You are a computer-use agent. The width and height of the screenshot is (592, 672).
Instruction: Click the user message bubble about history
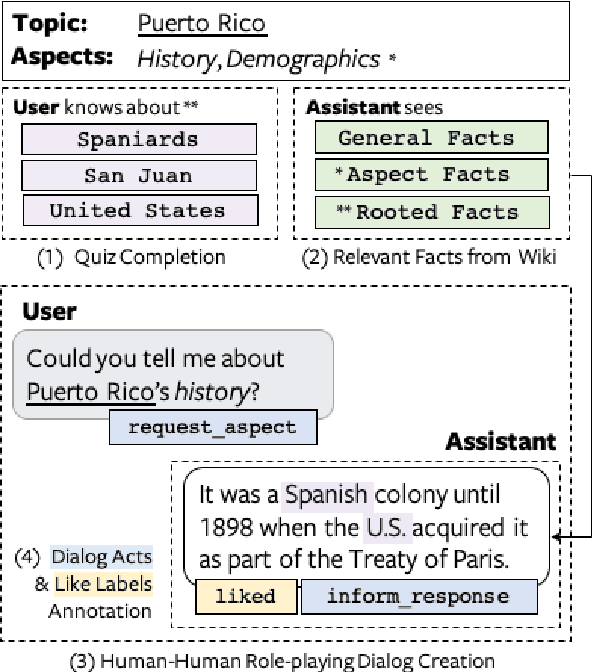(x=173, y=374)
